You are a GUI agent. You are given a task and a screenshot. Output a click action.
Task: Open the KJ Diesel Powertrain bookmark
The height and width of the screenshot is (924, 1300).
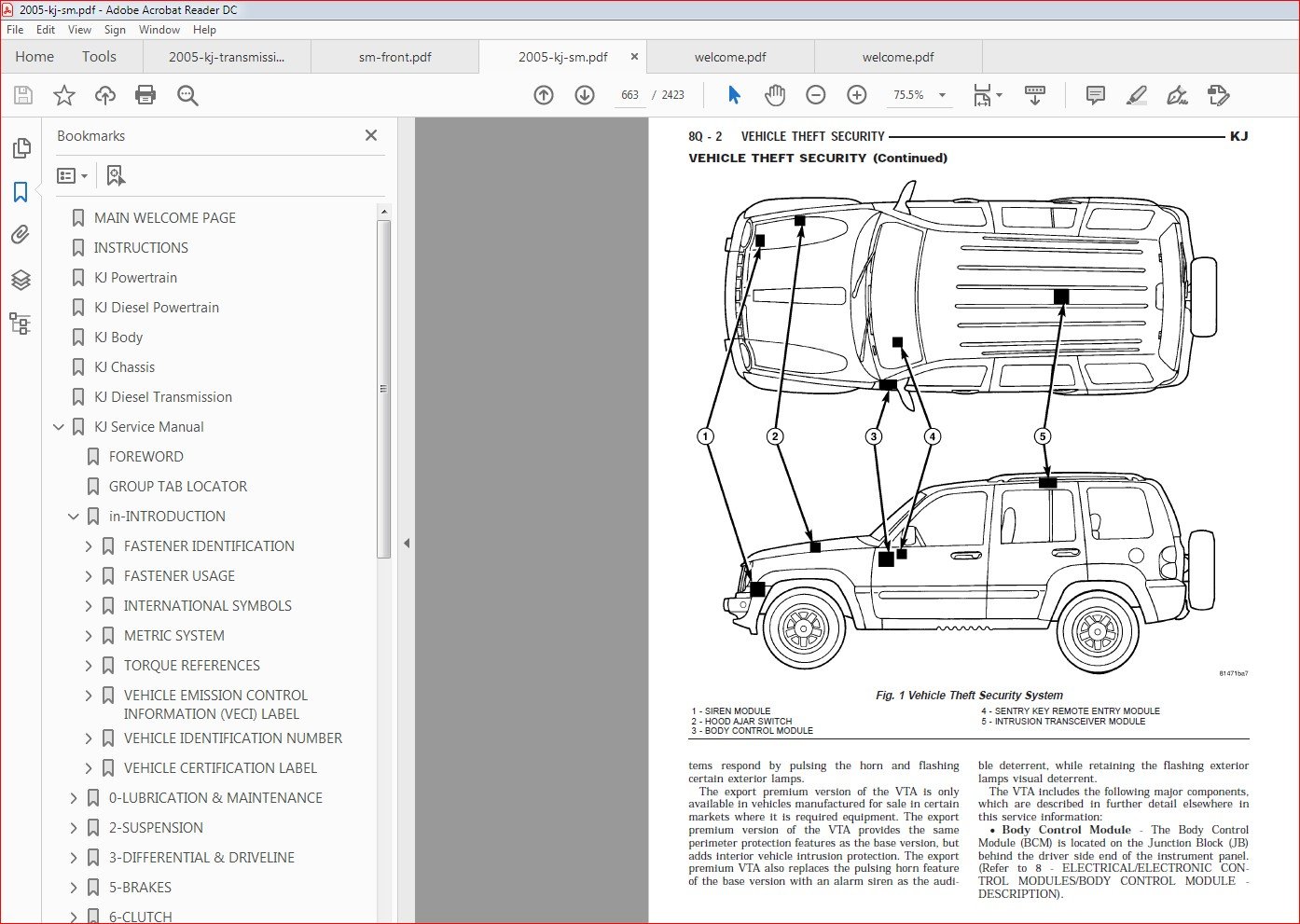tap(157, 308)
